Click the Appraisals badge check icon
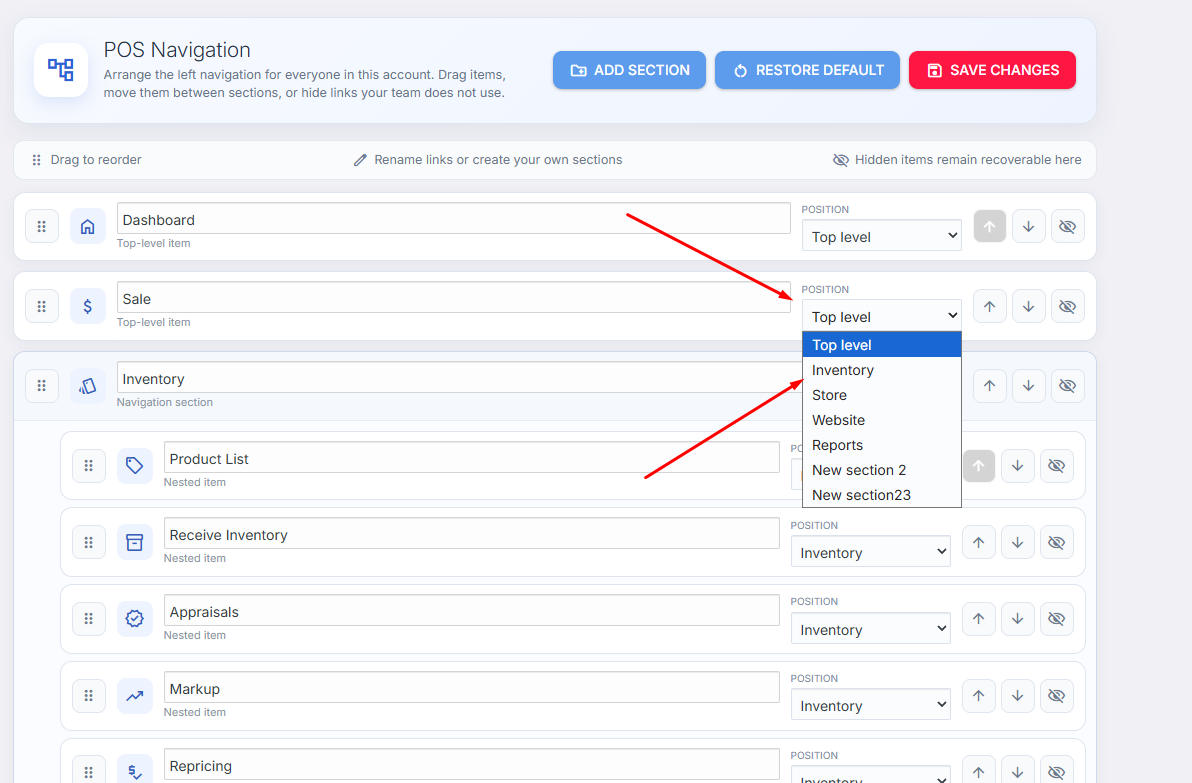This screenshot has height=783, width=1192. pos(135,619)
